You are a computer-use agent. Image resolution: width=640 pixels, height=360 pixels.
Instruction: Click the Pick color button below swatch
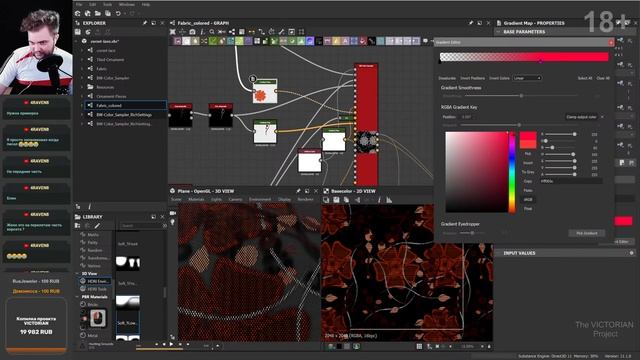pyautogui.click(x=528, y=154)
